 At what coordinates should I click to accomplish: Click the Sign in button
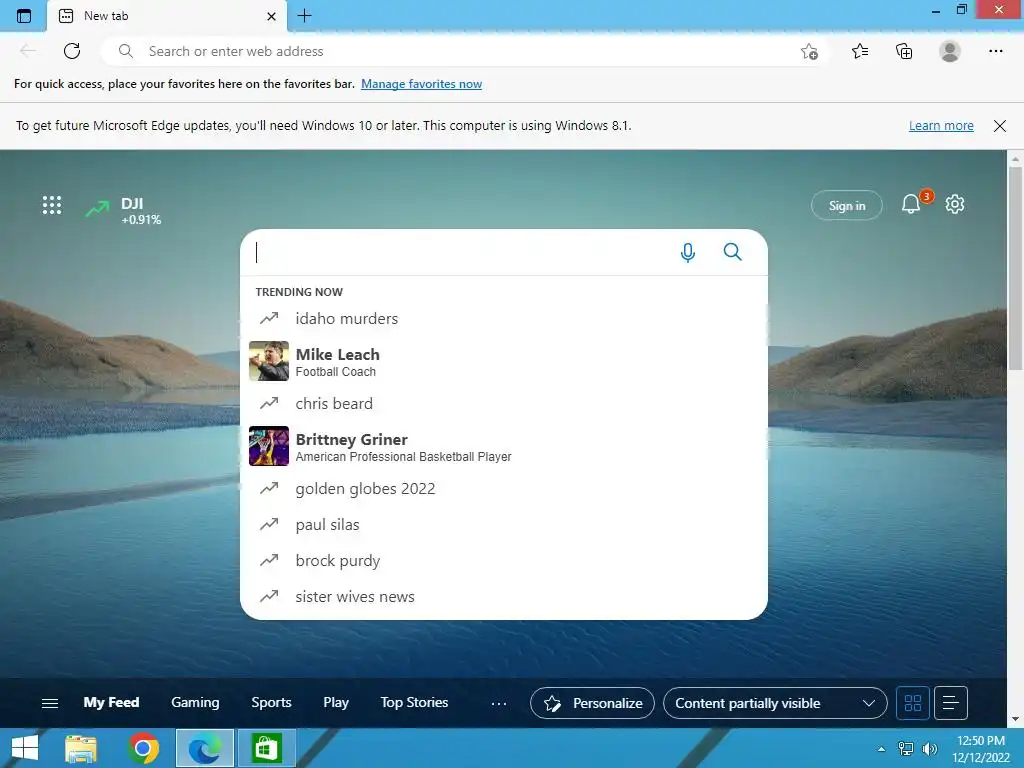pyautogui.click(x=846, y=205)
